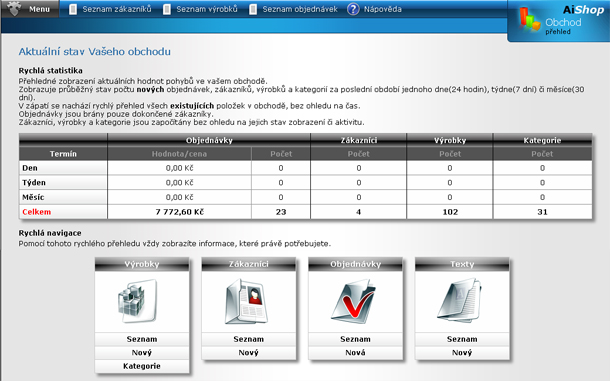610x381 pixels.
Task: Click the Texty card header
Action: point(462,264)
